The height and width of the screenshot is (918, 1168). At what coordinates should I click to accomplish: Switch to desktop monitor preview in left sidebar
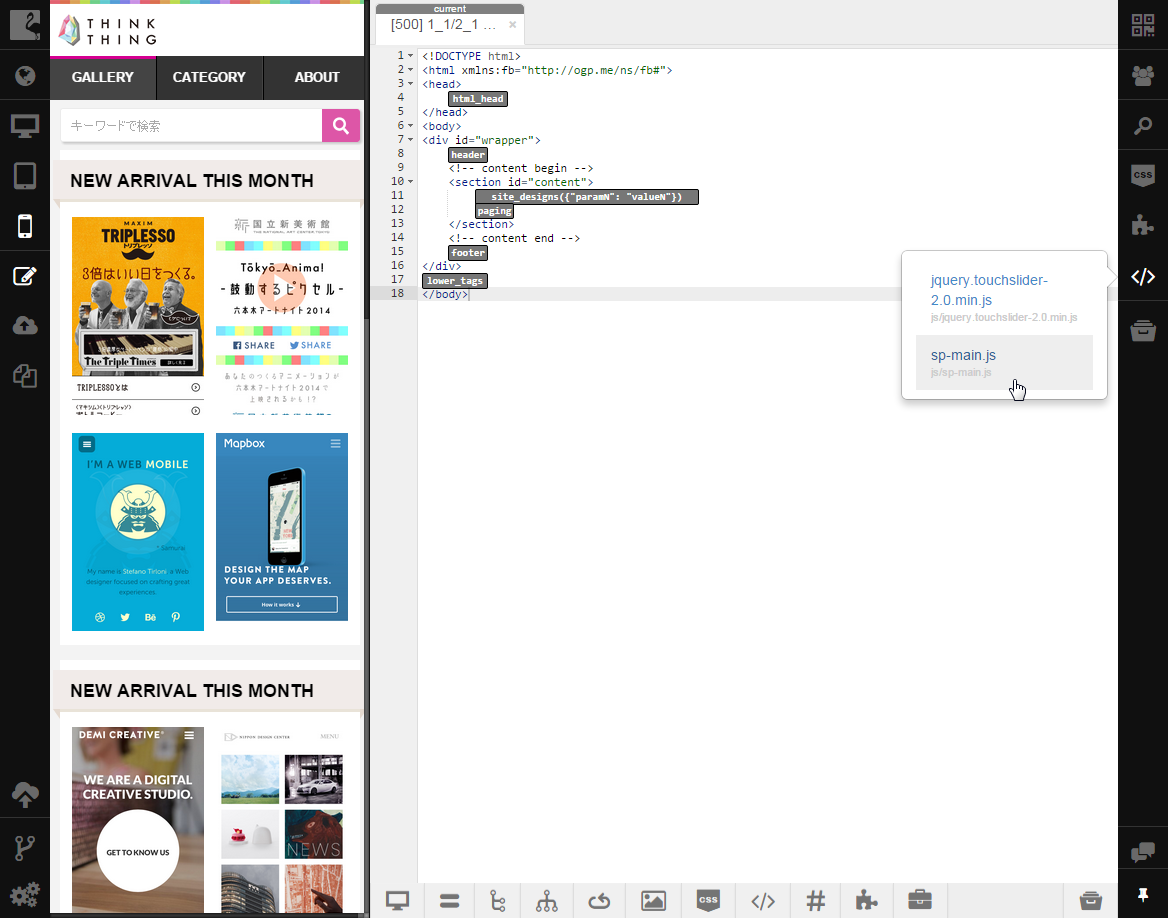[x=25, y=126]
